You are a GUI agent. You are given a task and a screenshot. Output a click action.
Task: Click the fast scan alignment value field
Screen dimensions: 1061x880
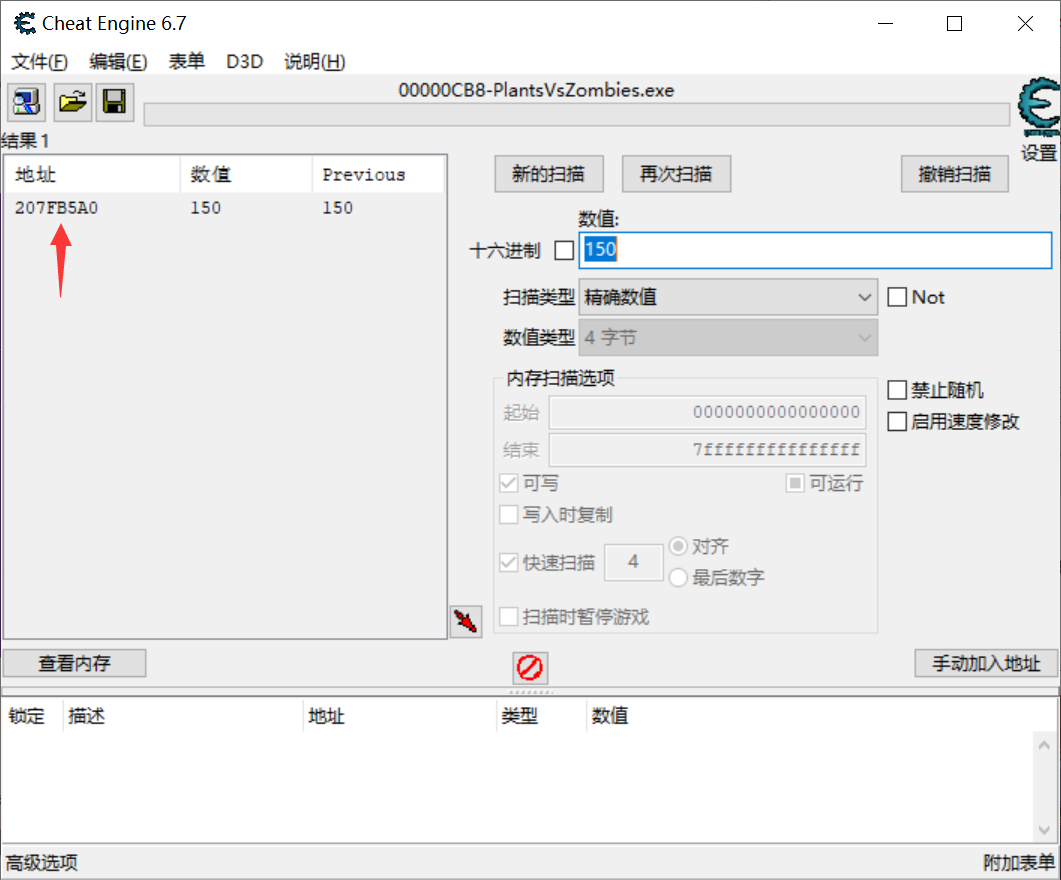point(633,562)
